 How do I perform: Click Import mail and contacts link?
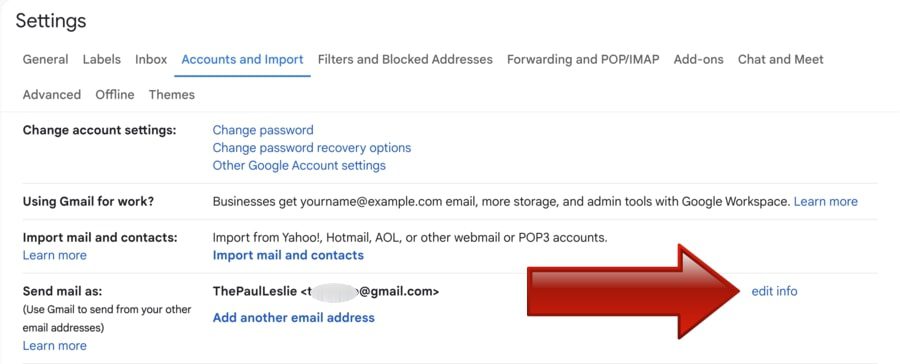tap(288, 255)
